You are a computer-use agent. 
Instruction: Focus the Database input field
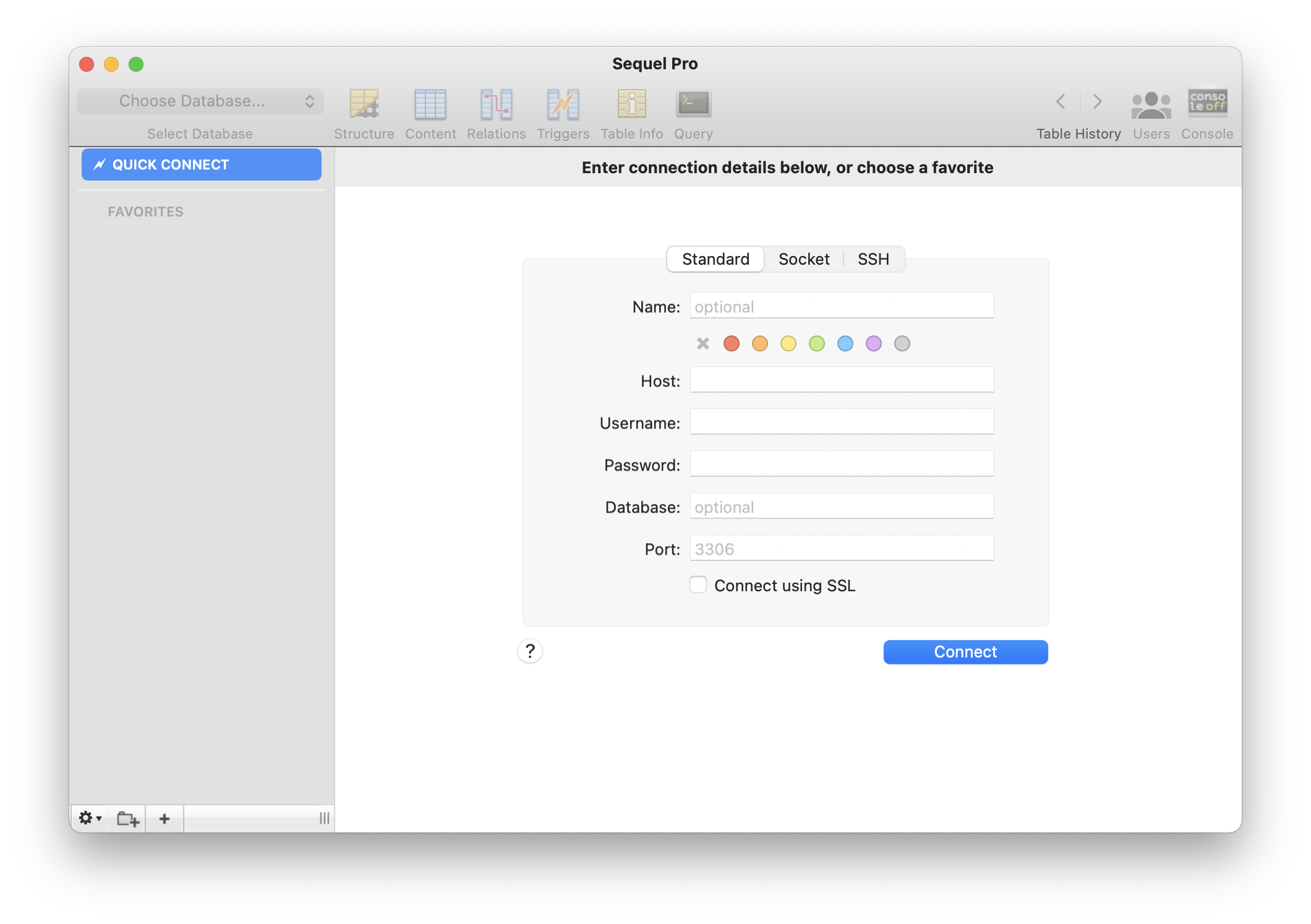[842, 506]
